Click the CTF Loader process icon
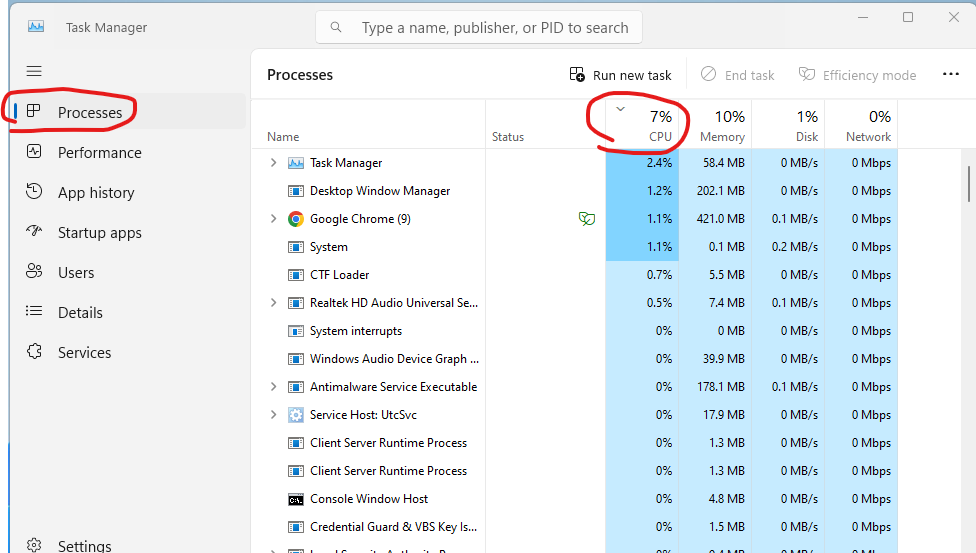976x553 pixels. point(296,275)
